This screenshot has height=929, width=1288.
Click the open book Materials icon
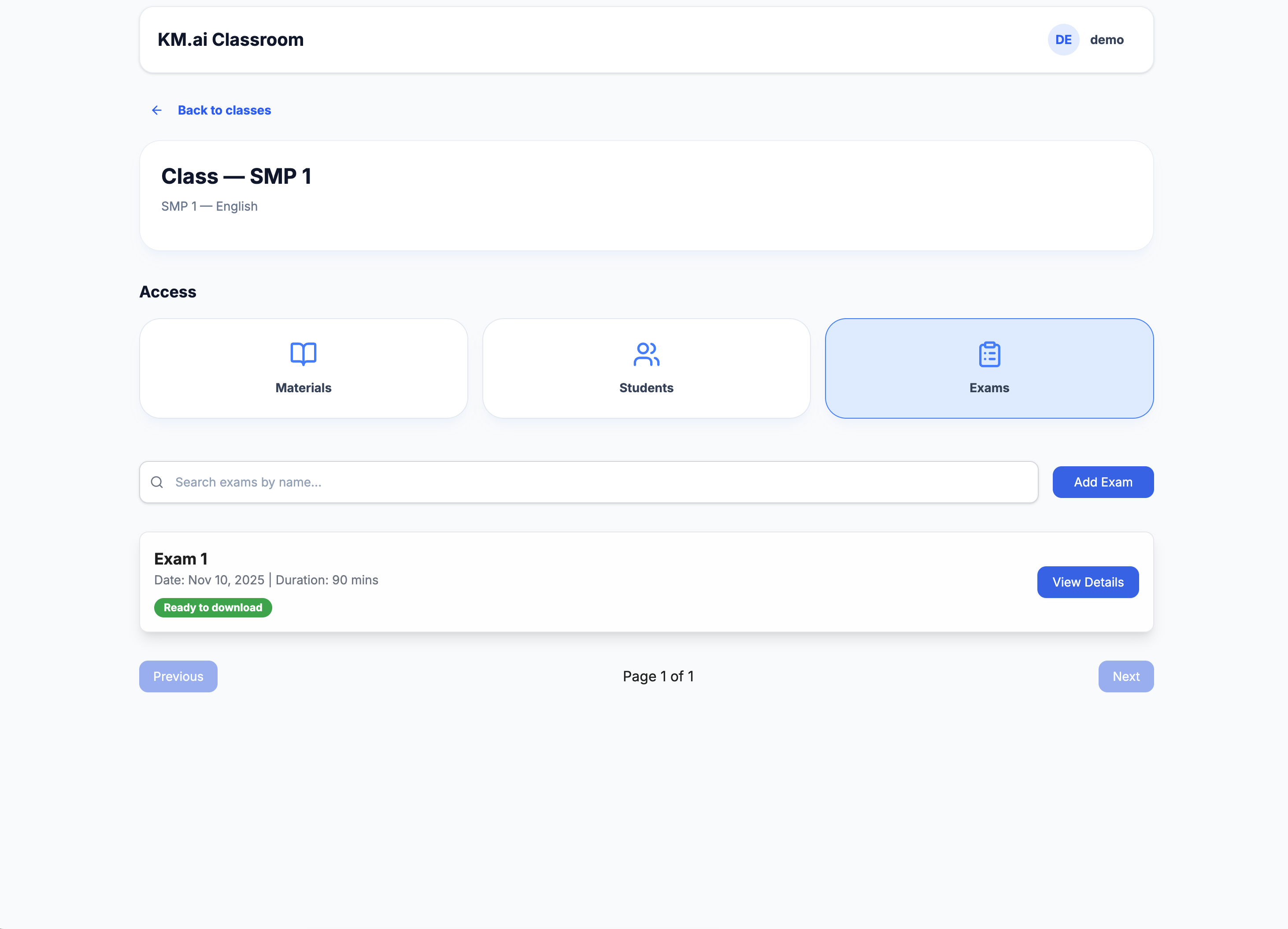click(x=303, y=353)
